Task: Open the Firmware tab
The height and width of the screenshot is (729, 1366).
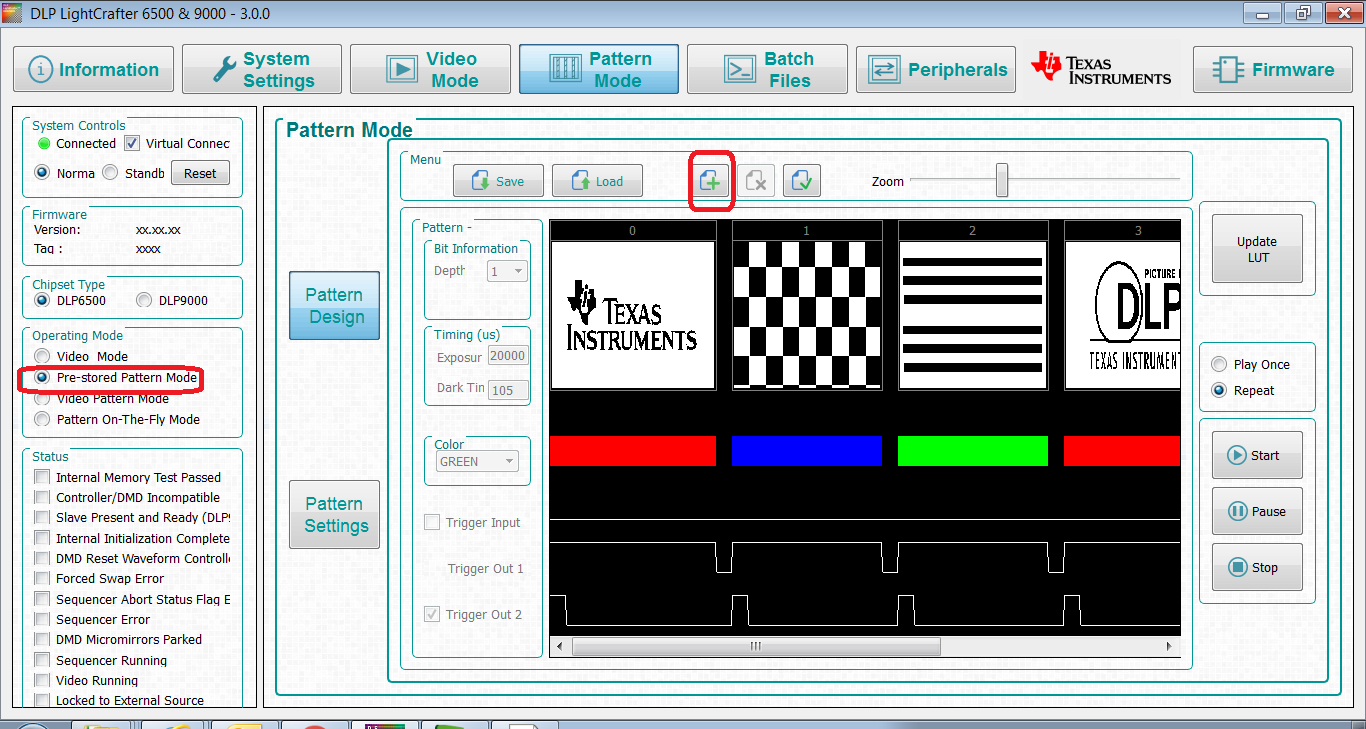Action: 1273,70
